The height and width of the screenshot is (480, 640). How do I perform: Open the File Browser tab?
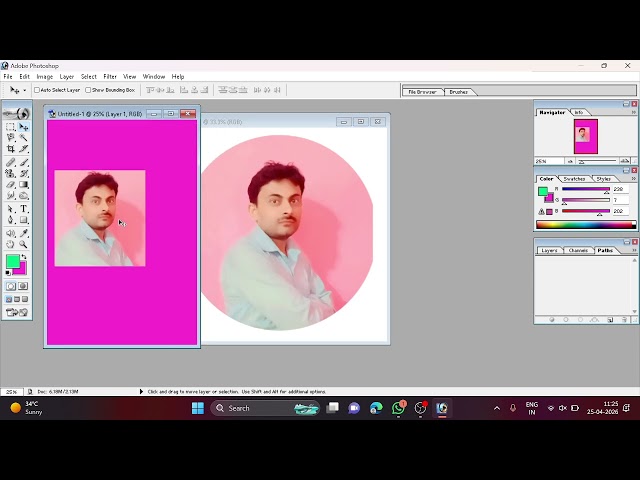(422, 92)
